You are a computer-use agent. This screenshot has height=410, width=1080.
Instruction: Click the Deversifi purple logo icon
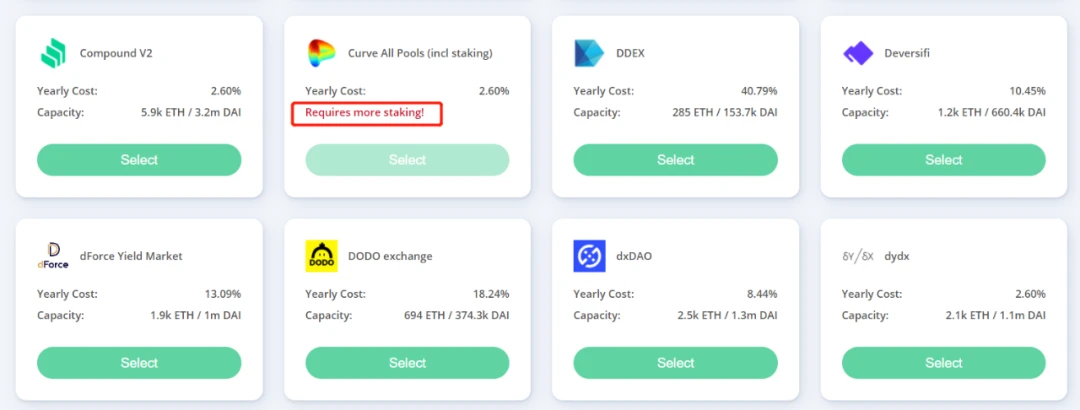858,53
